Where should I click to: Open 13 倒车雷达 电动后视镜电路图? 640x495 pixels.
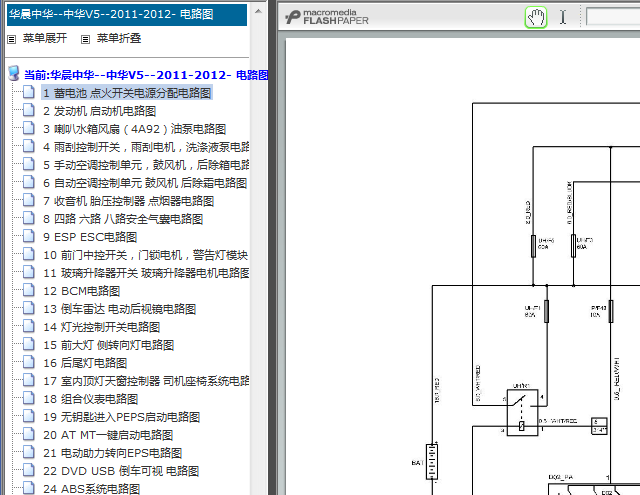120,309
